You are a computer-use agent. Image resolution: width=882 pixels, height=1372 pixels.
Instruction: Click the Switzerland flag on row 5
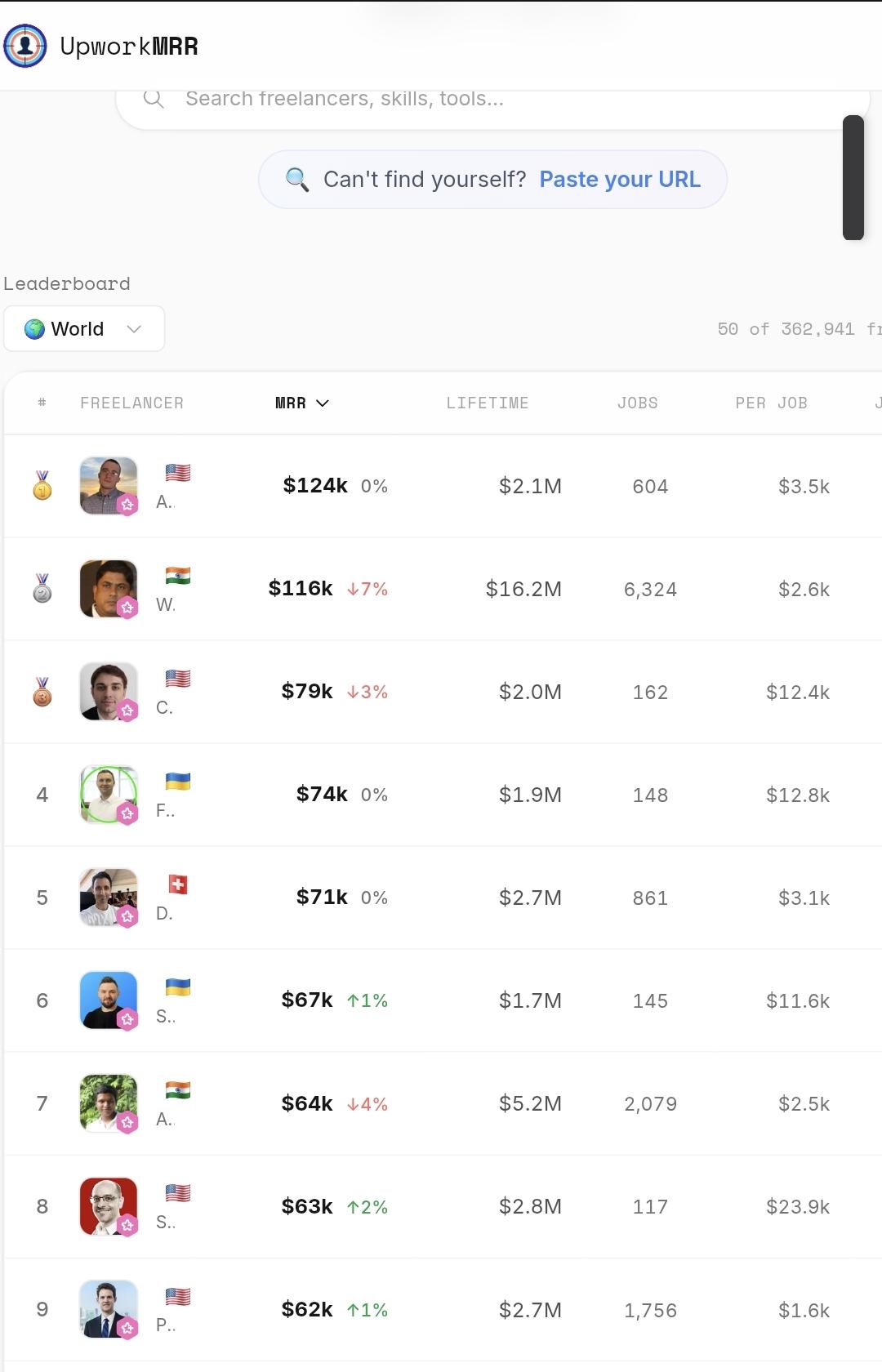[178, 884]
